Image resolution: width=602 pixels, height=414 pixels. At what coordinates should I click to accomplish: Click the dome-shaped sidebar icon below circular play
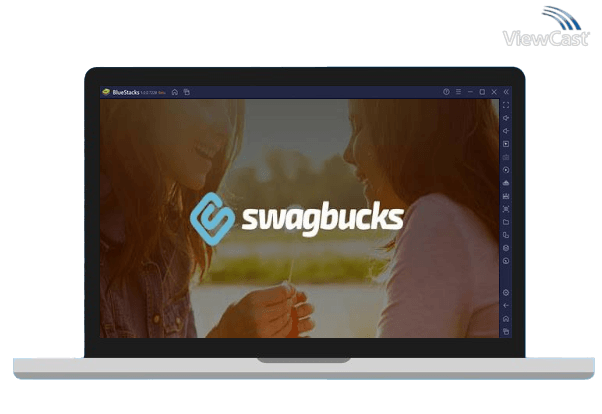pos(506,183)
